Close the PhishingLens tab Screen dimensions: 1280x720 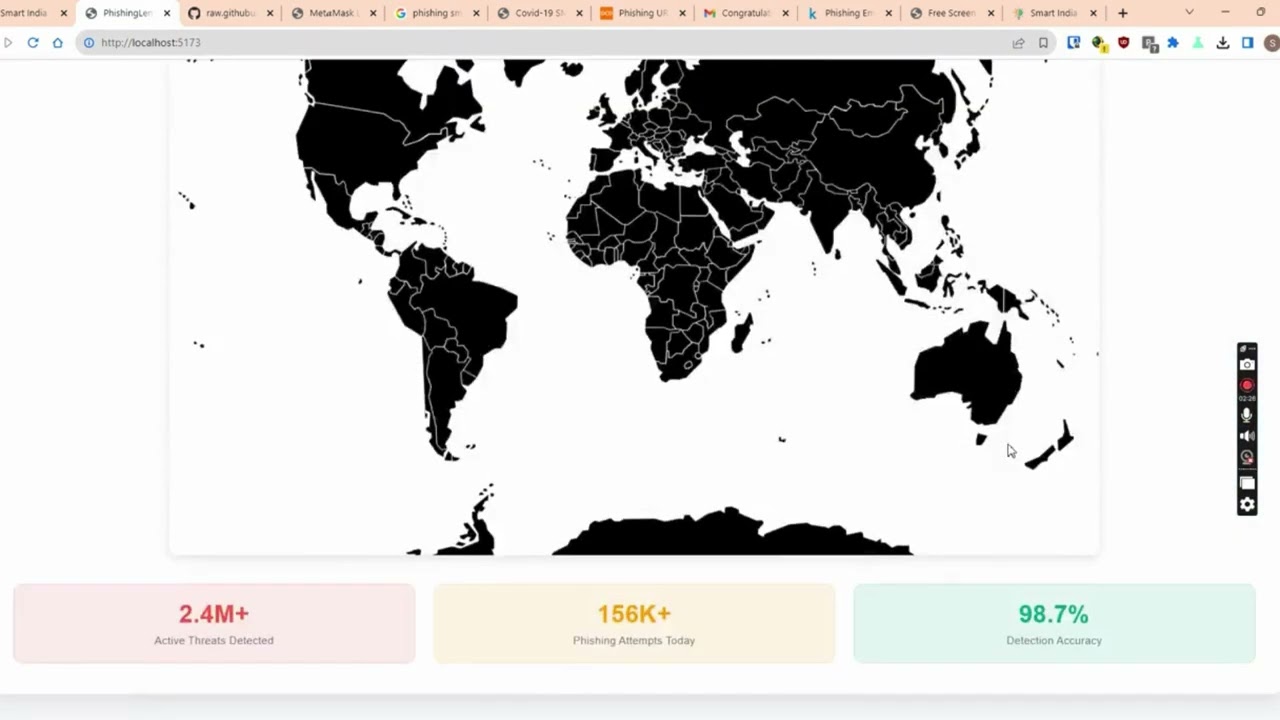click(167, 13)
